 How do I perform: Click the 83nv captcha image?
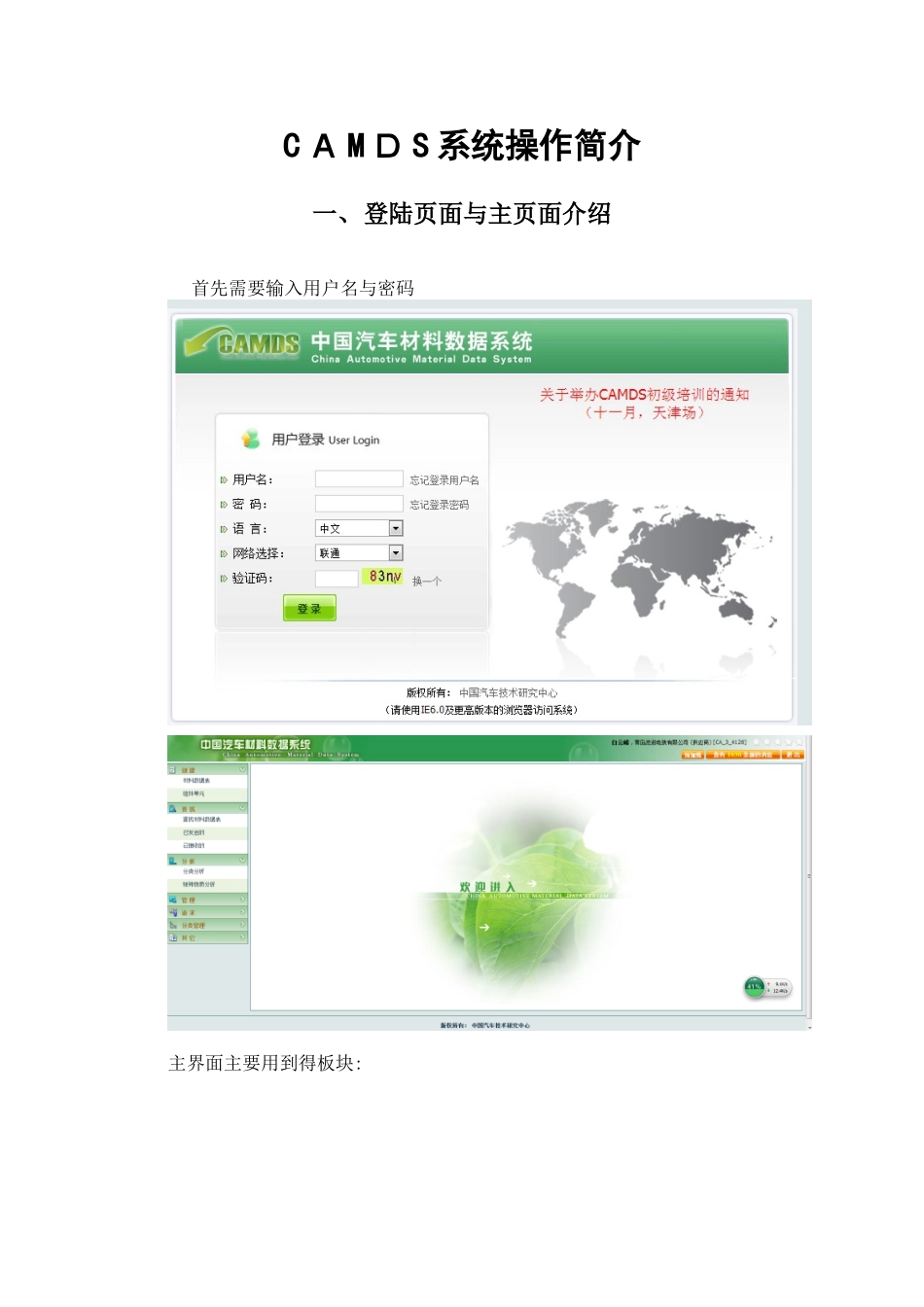(383, 577)
